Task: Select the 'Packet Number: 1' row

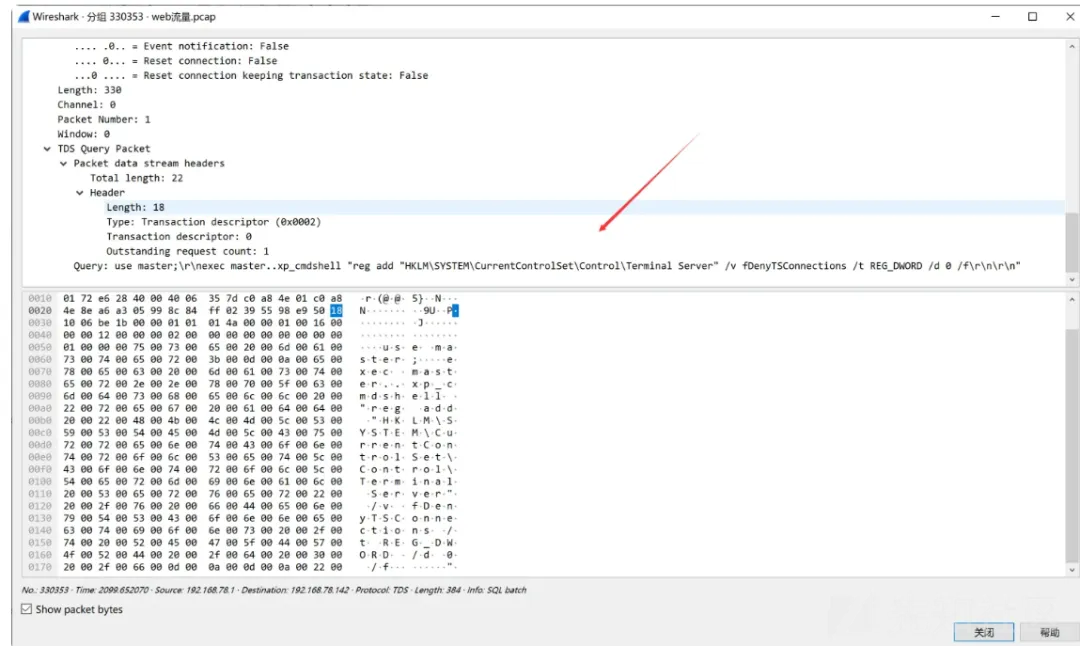Action: (x=544, y=119)
